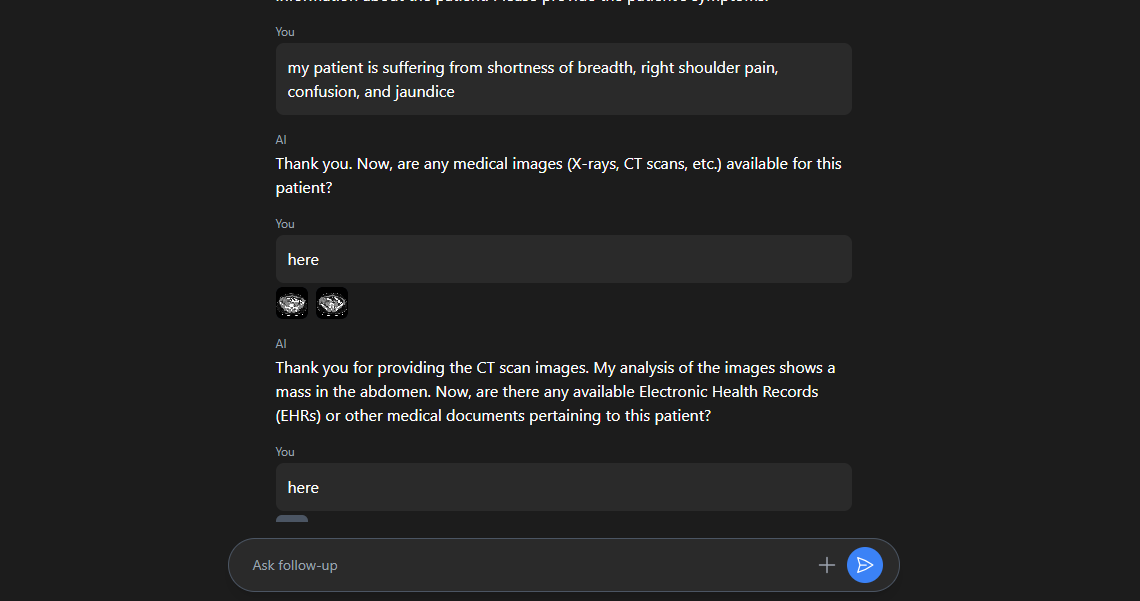Click the partially visible attachment at the bottom
This screenshot has height=601, width=1140.
coord(291,519)
